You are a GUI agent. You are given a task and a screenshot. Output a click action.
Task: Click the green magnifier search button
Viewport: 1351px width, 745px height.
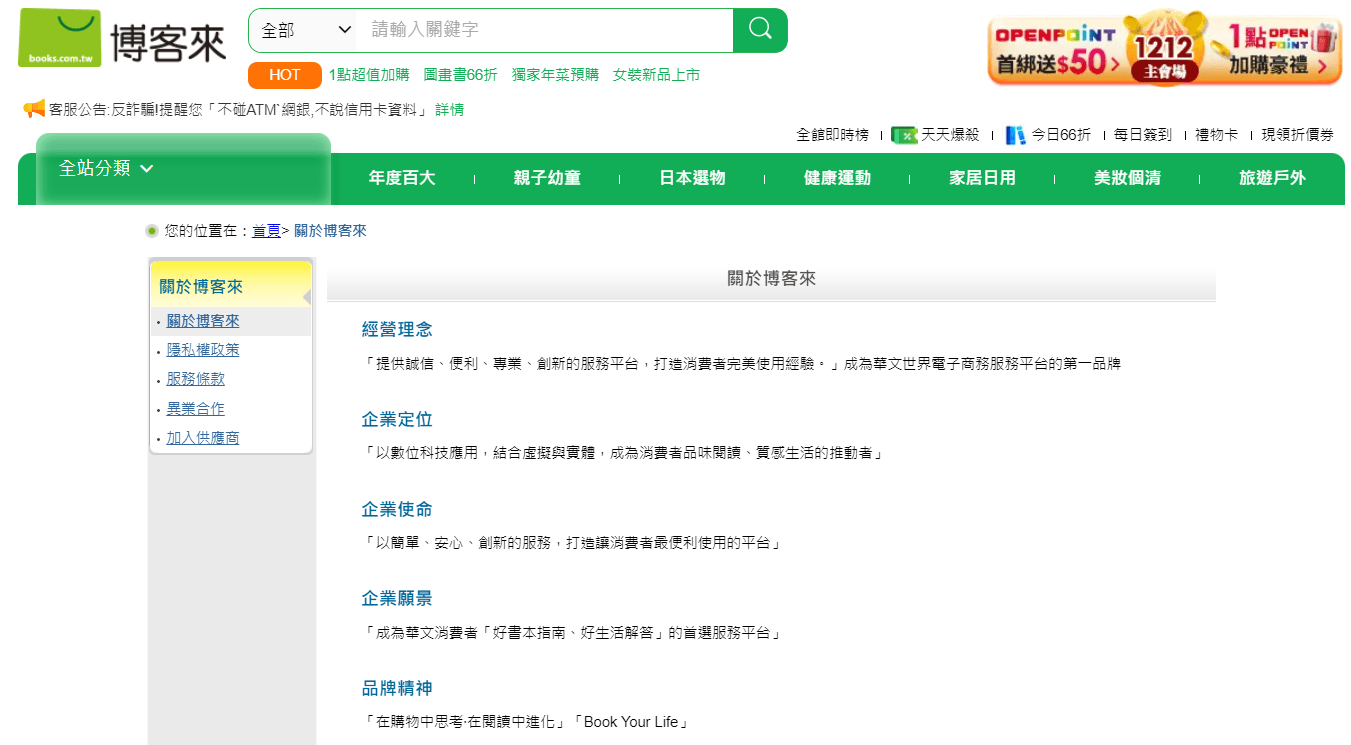pos(760,30)
